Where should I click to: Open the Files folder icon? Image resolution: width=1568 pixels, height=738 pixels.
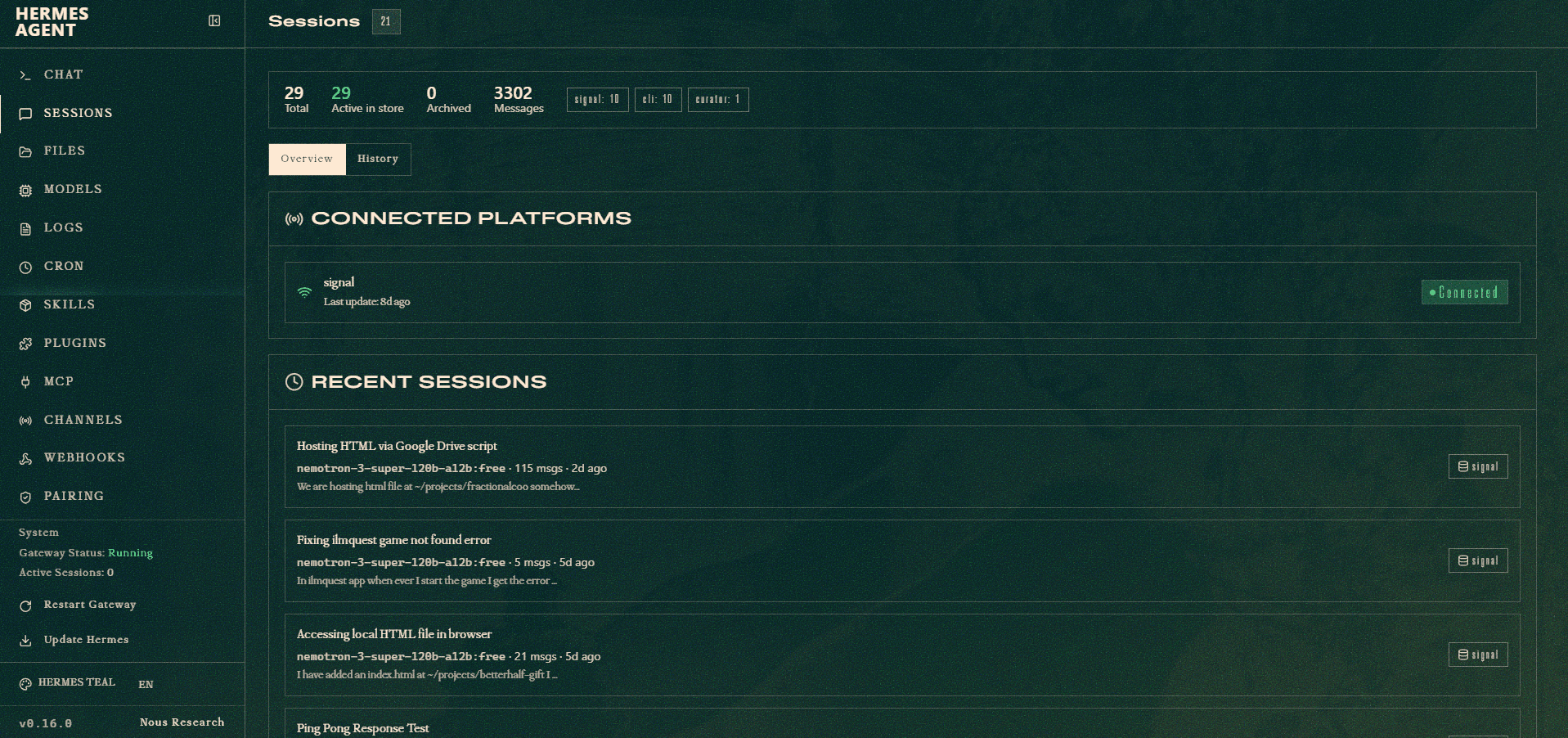point(25,151)
